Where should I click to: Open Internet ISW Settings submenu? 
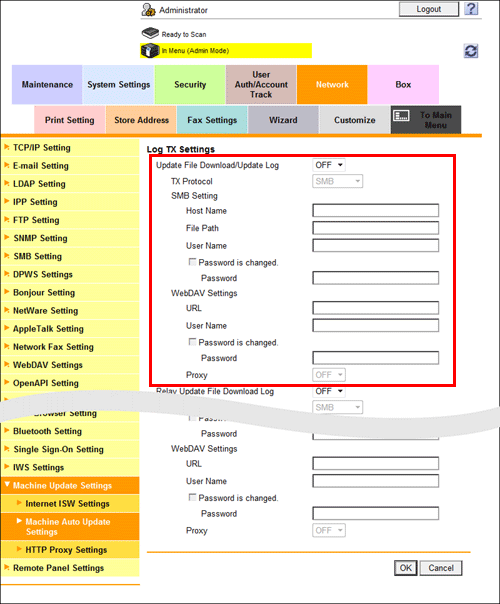pyautogui.click(x=70, y=503)
